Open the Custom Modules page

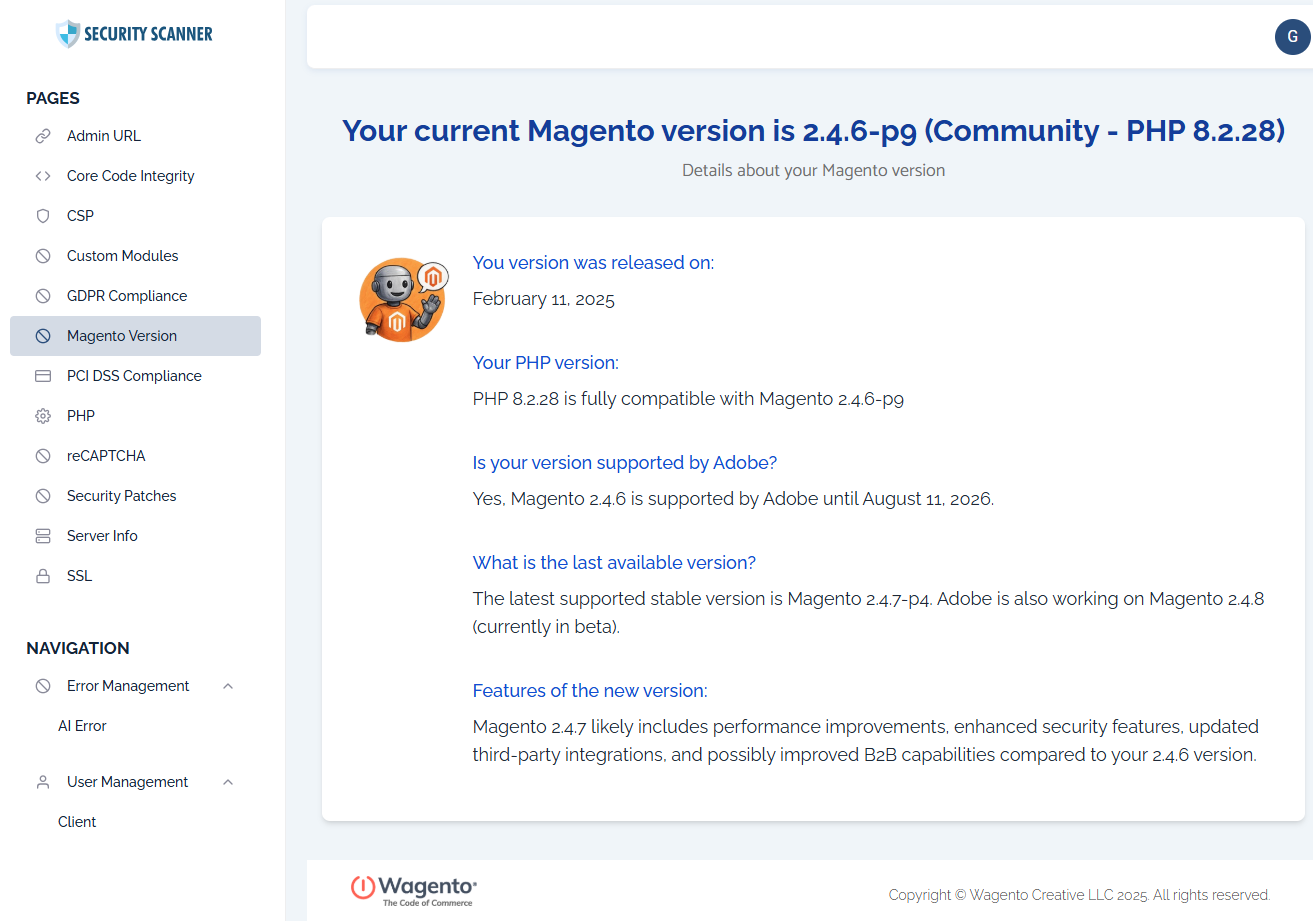point(122,256)
